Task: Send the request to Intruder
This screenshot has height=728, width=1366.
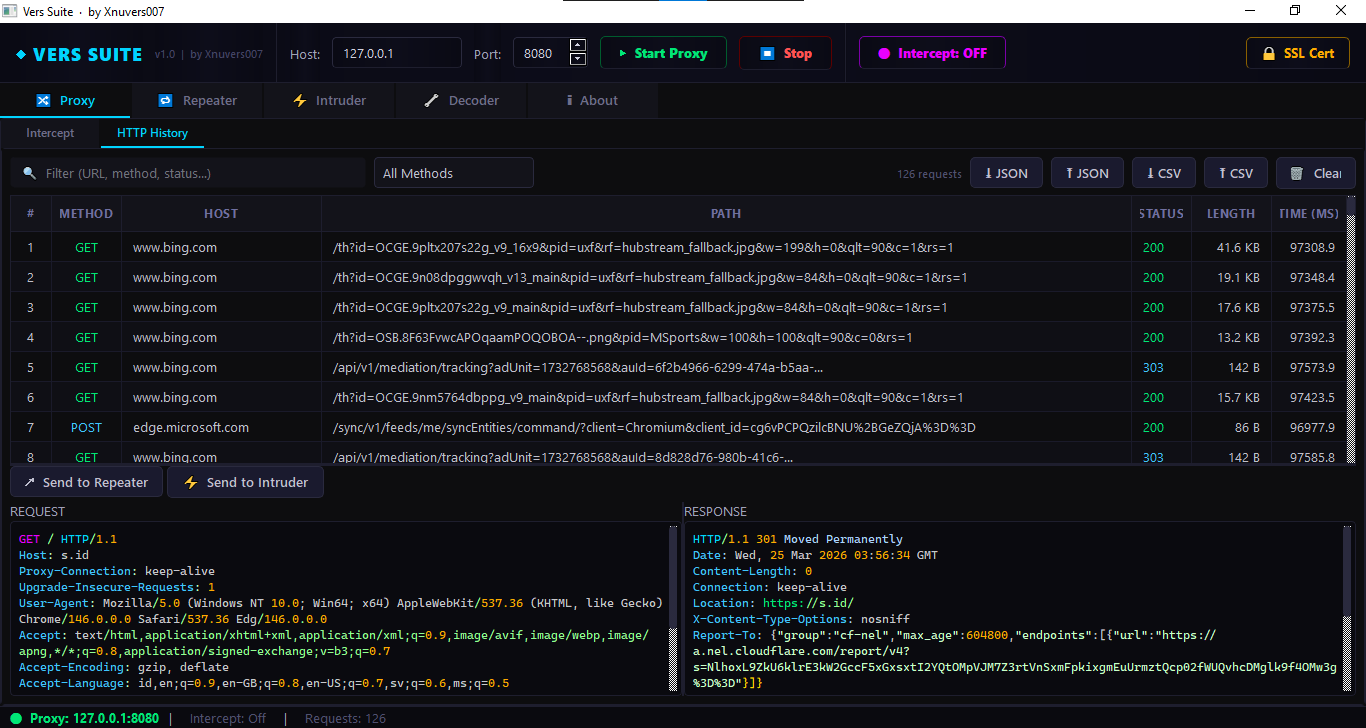Action: click(x=245, y=481)
